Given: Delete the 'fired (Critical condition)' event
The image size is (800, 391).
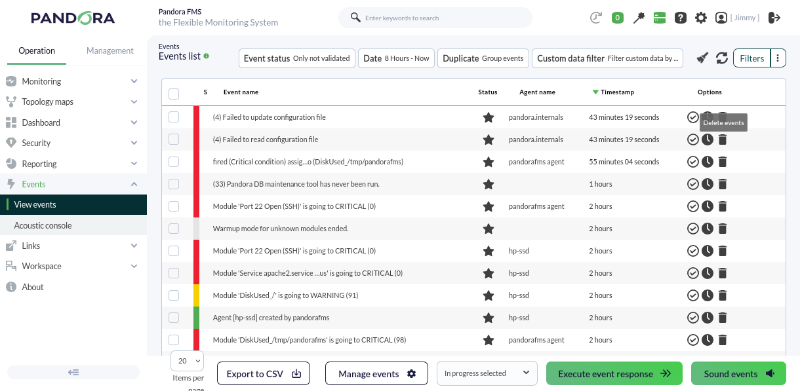Looking at the screenshot, I should pos(722,162).
